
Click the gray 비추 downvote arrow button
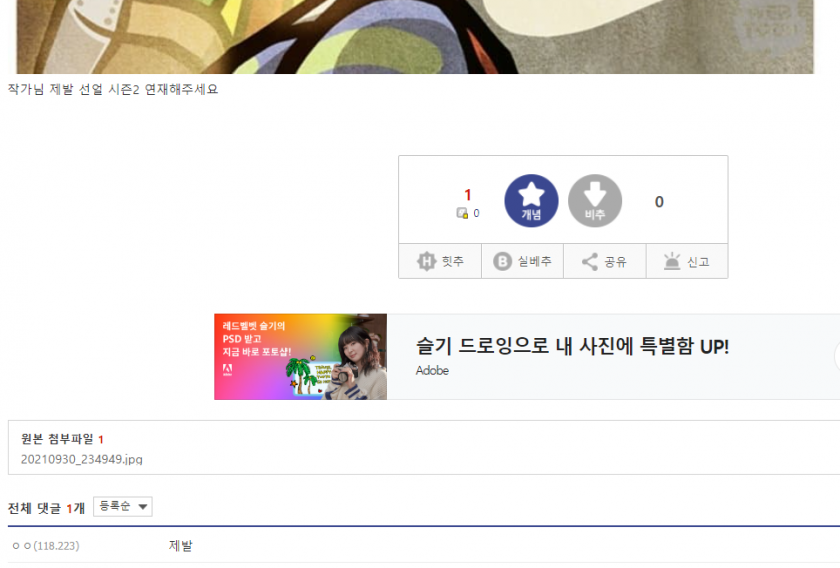595,200
